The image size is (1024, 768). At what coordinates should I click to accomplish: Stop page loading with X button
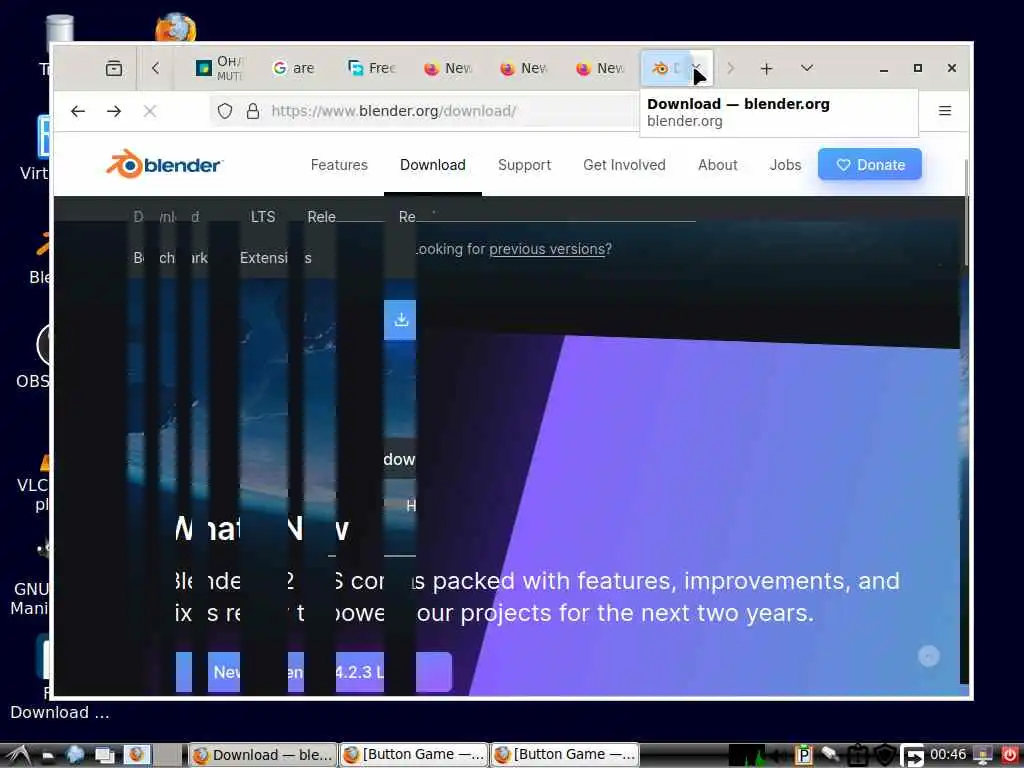[150, 111]
